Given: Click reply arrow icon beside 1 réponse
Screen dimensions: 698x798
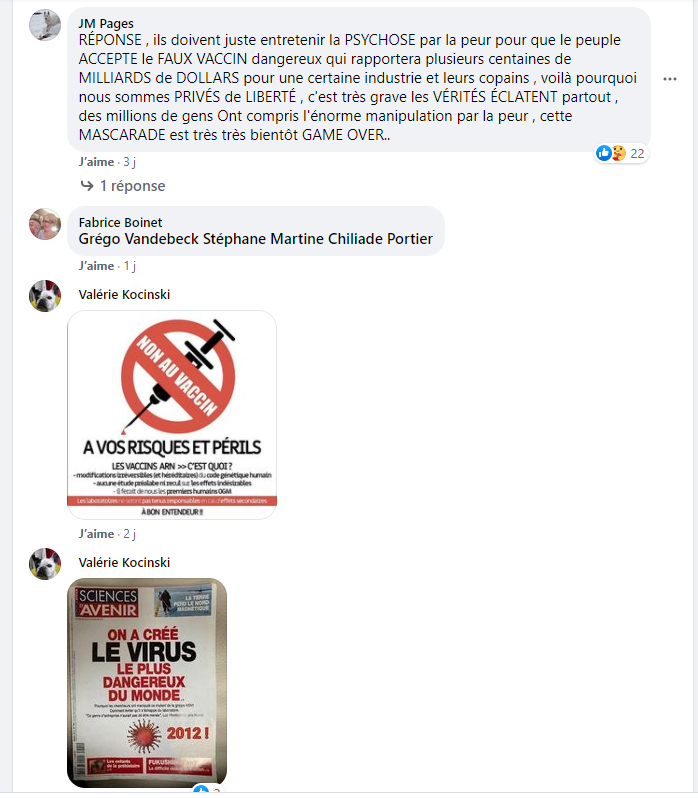Looking at the screenshot, I should pyautogui.click(x=87, y=186).
